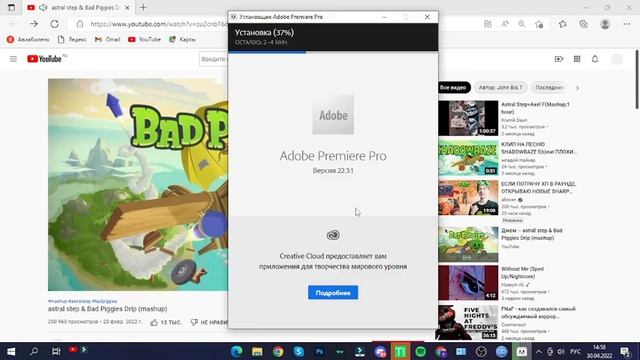
Task: Open Edge settings and more menu
Action: point(627,24)
